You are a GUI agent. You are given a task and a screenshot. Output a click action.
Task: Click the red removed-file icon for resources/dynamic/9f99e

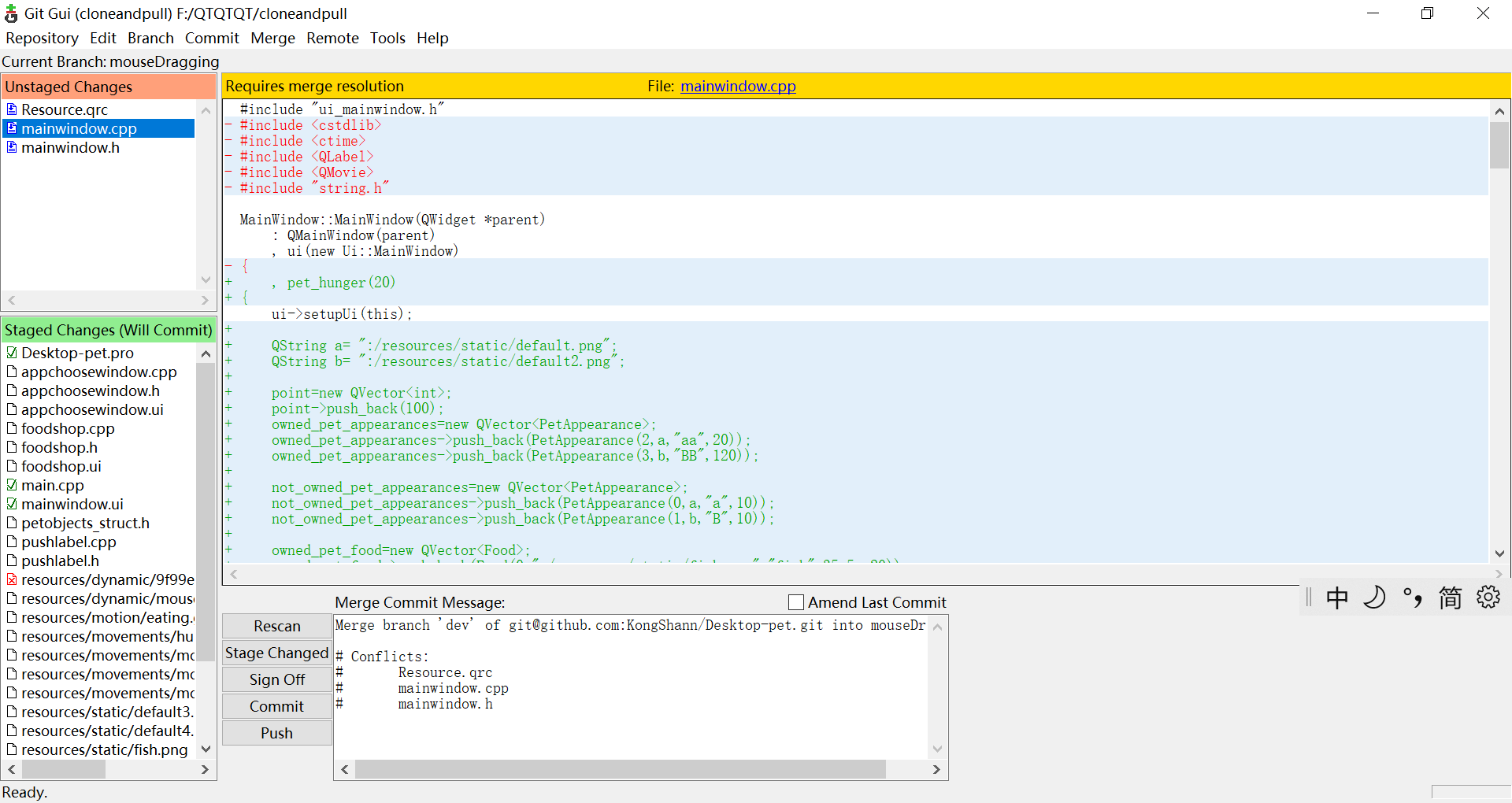(12, 579)
